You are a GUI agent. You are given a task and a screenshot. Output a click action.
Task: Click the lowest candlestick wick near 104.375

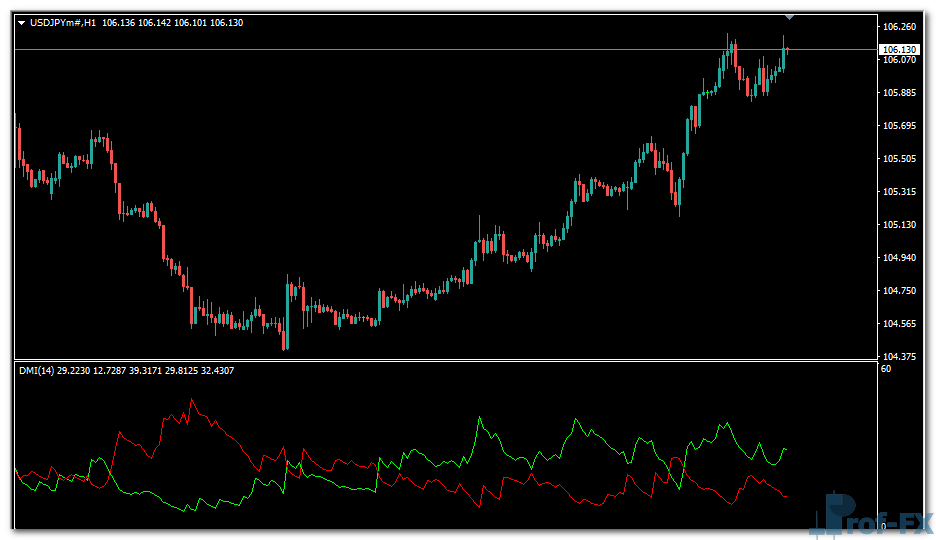(x=285, y=345)
